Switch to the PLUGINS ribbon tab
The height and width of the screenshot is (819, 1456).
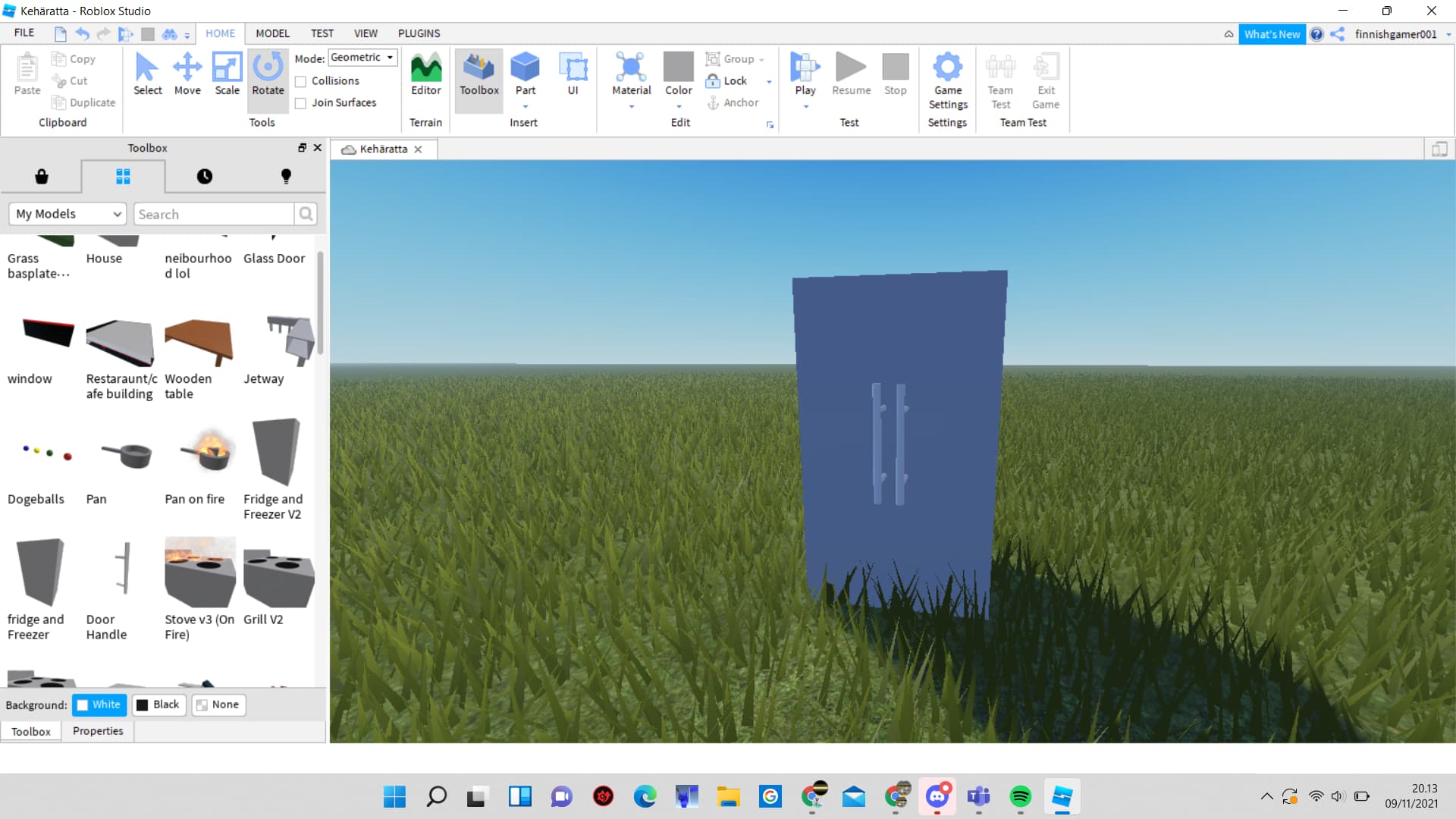coord(419,33)
